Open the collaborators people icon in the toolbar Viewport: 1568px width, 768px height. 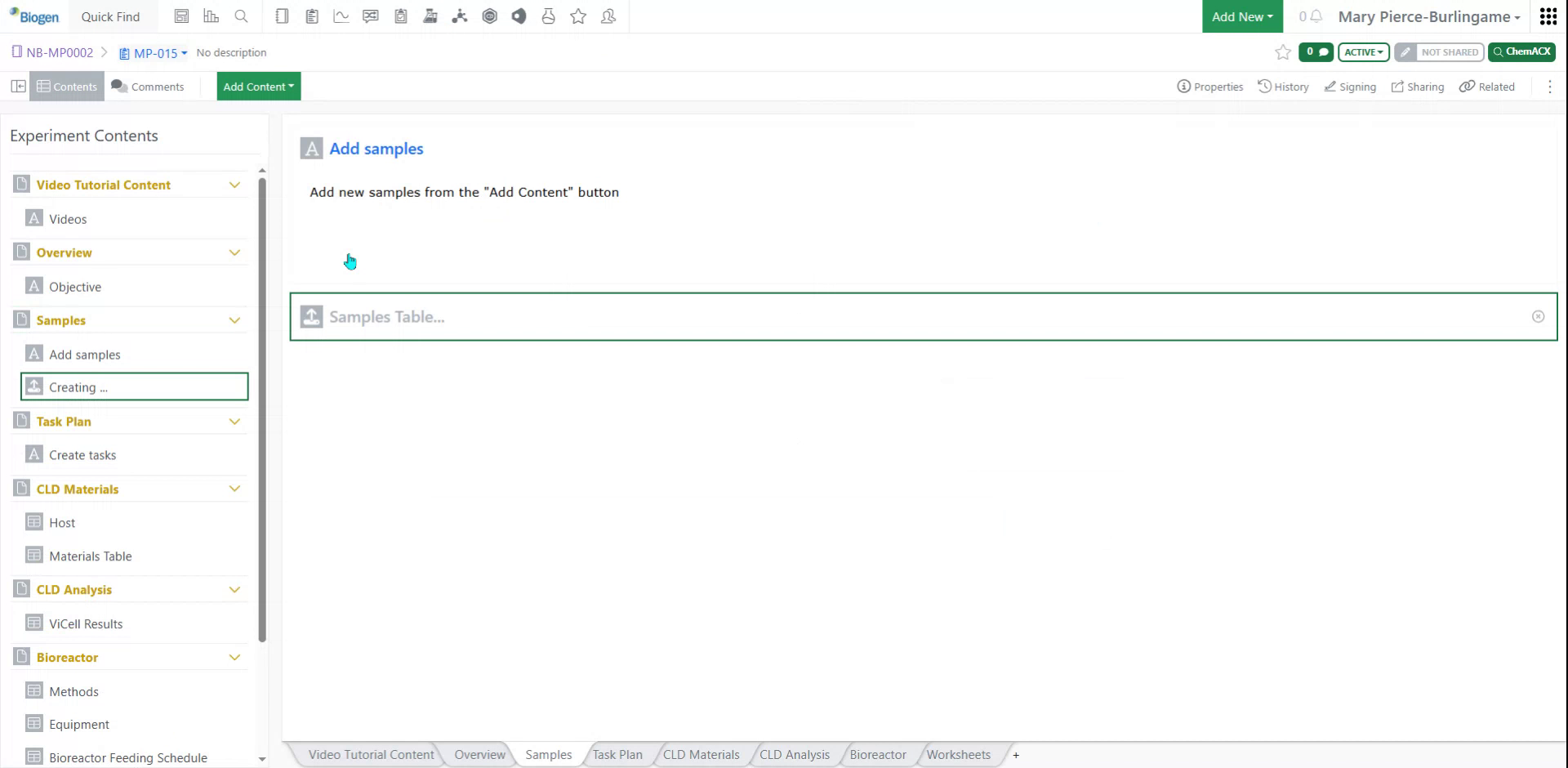click(608, 16)
